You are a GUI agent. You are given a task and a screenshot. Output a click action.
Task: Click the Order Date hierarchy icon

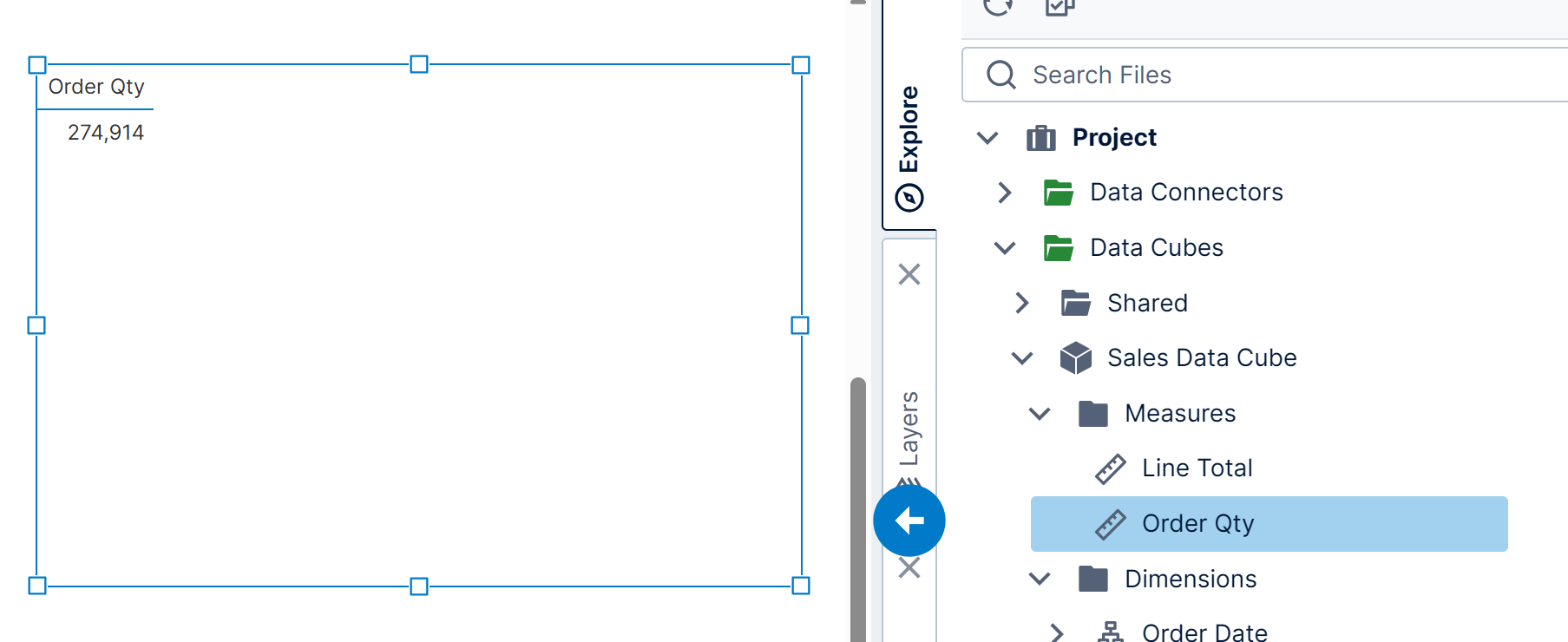pos(1110,632)
